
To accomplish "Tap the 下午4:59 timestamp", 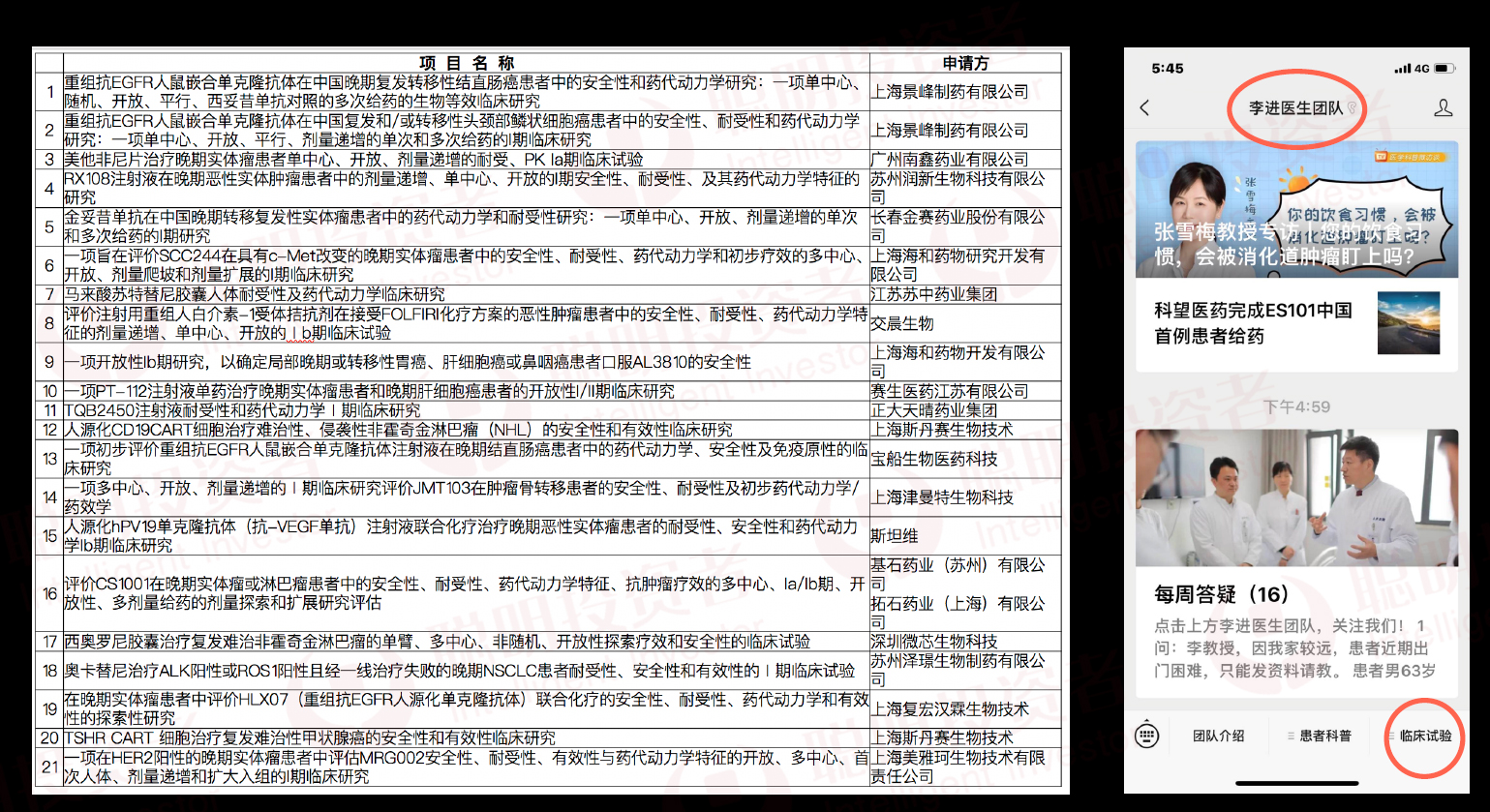I will point(1296,406).
